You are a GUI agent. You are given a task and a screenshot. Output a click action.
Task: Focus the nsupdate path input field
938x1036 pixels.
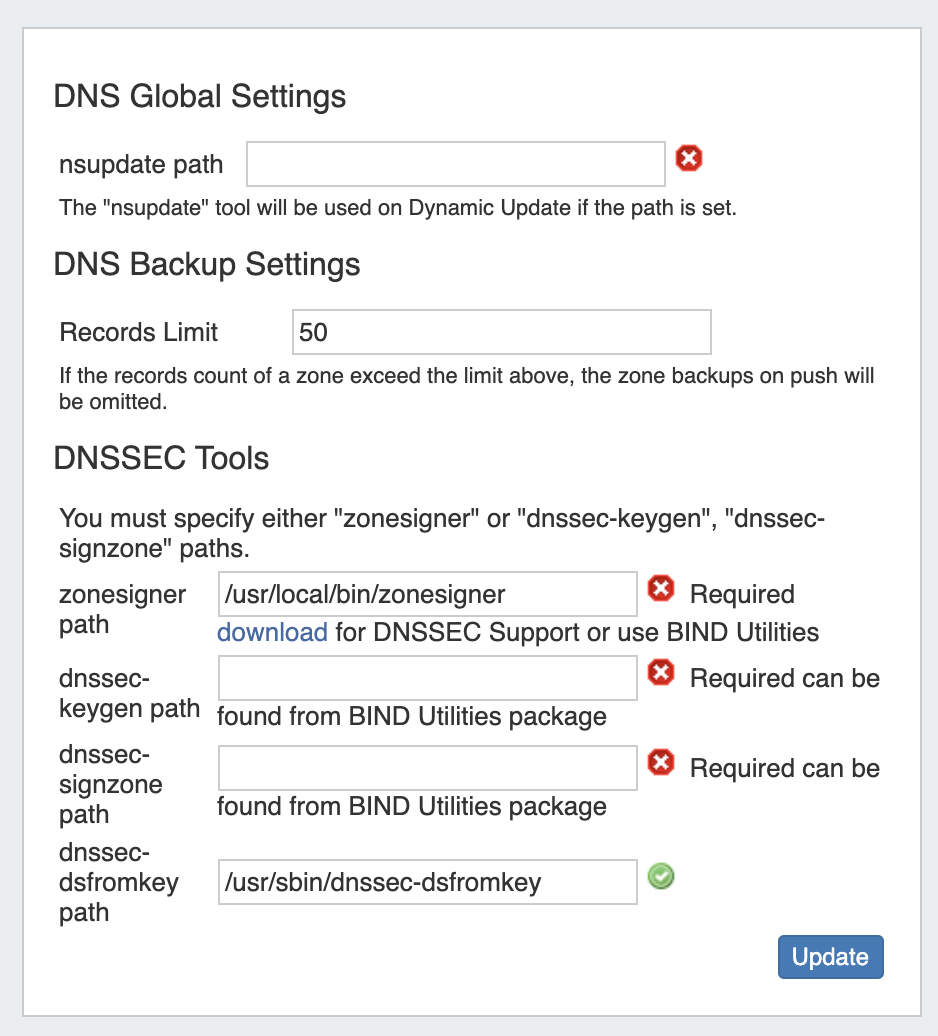[x=455, y=164]
